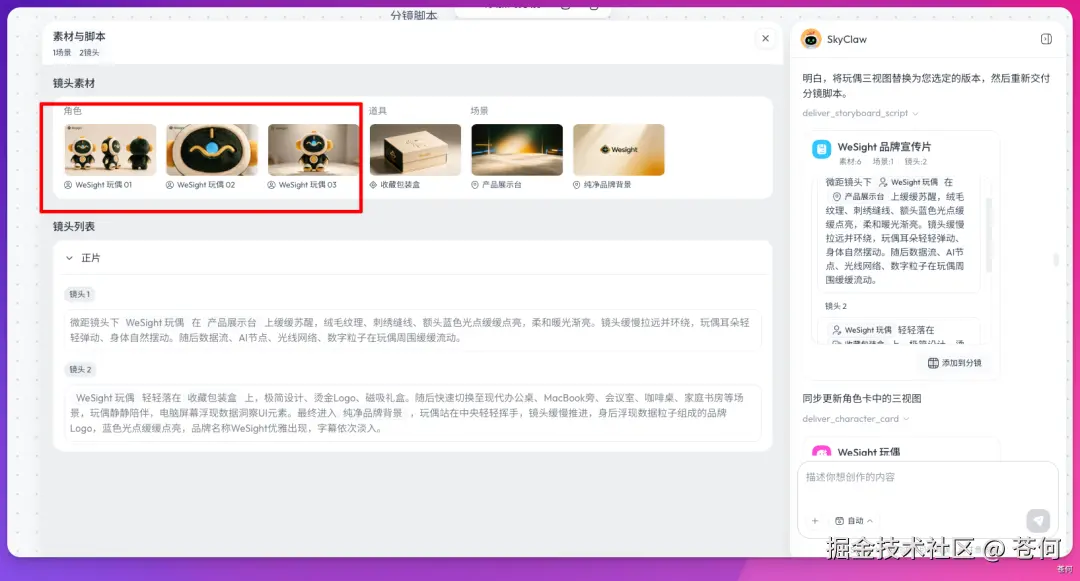Select the 纯净品牌背景 scene thumbnail
1080x581 pixels.
tap(619, 149)
